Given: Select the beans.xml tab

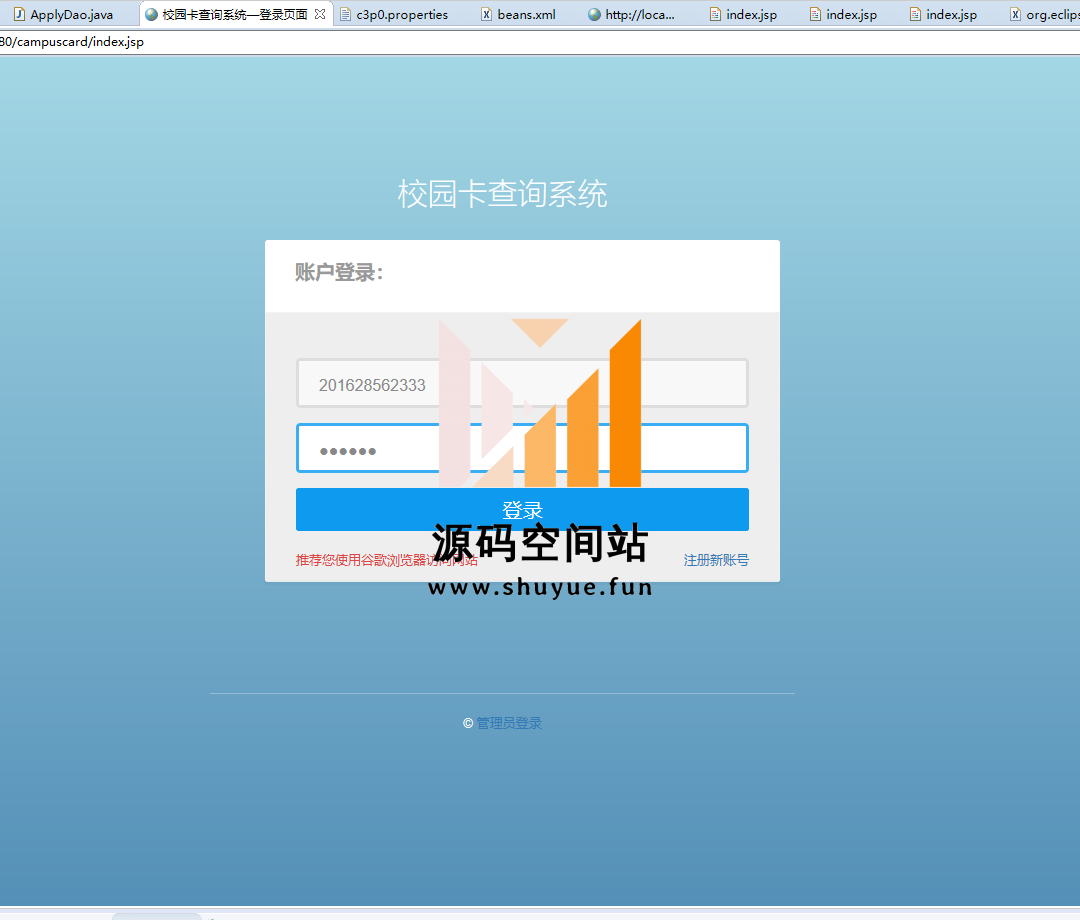Looking at the screenshot, I should (x=526, y=15).
